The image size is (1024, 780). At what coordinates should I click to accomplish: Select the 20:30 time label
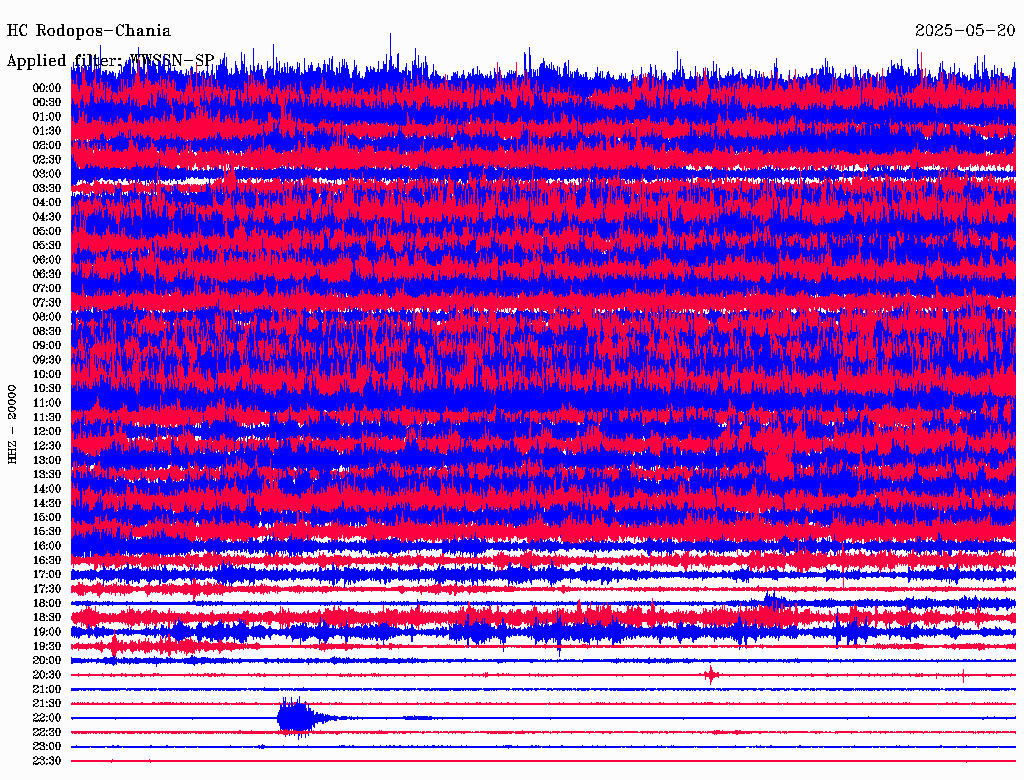coord(47,675)
